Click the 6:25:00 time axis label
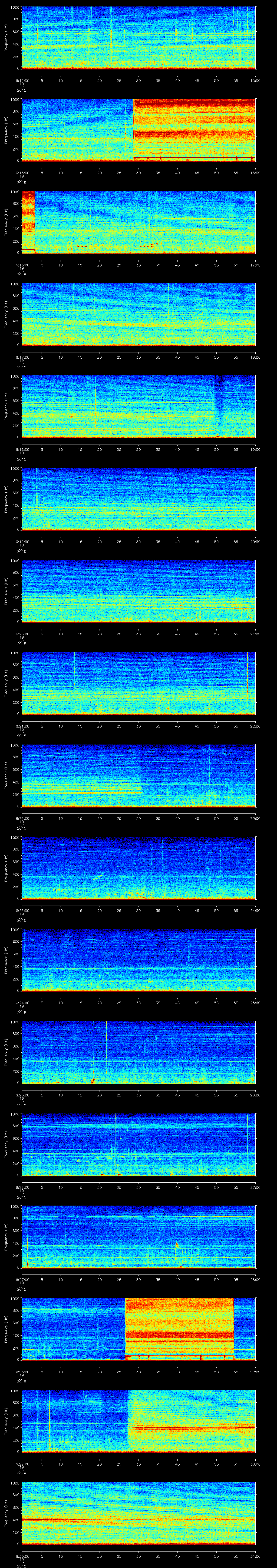Viewport: 277px width, 1568px height. [22, 1095]
